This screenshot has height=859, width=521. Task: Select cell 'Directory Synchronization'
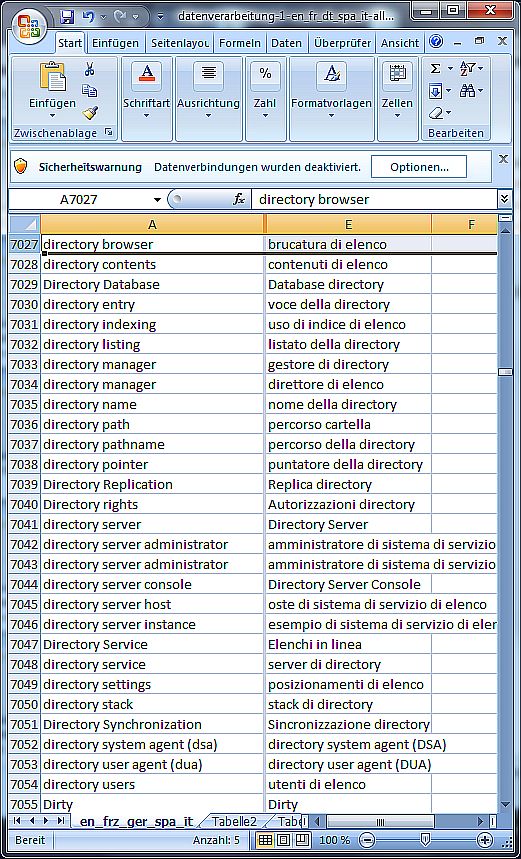click(x=152, y=724)
